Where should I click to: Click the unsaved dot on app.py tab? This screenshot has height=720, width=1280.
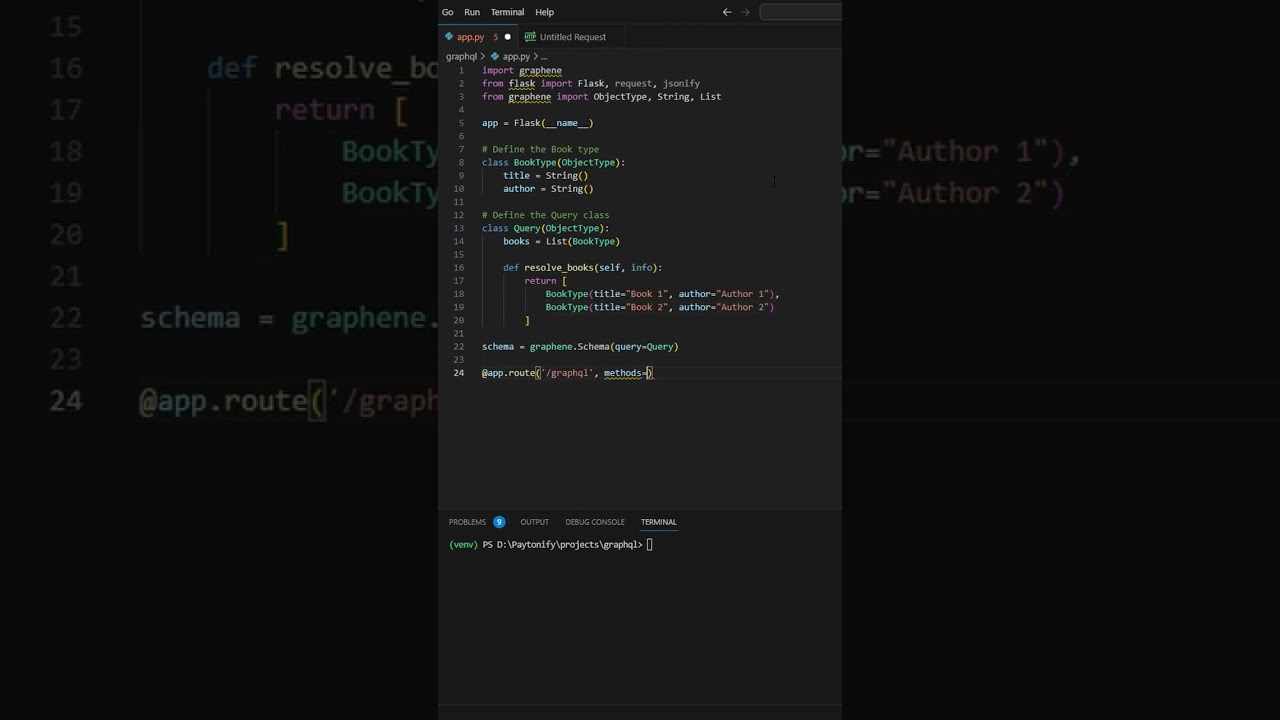pyautogui.click(x=507, y=37)
